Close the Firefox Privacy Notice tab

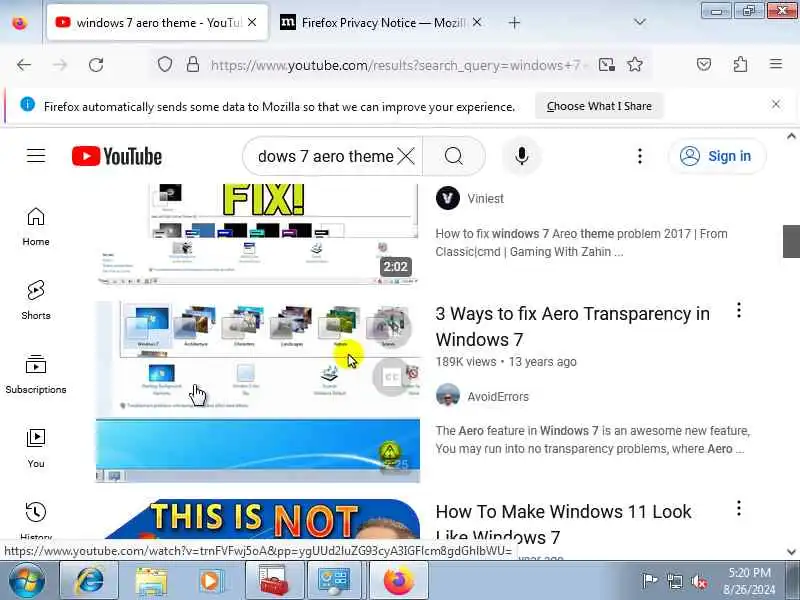point(477,22)
